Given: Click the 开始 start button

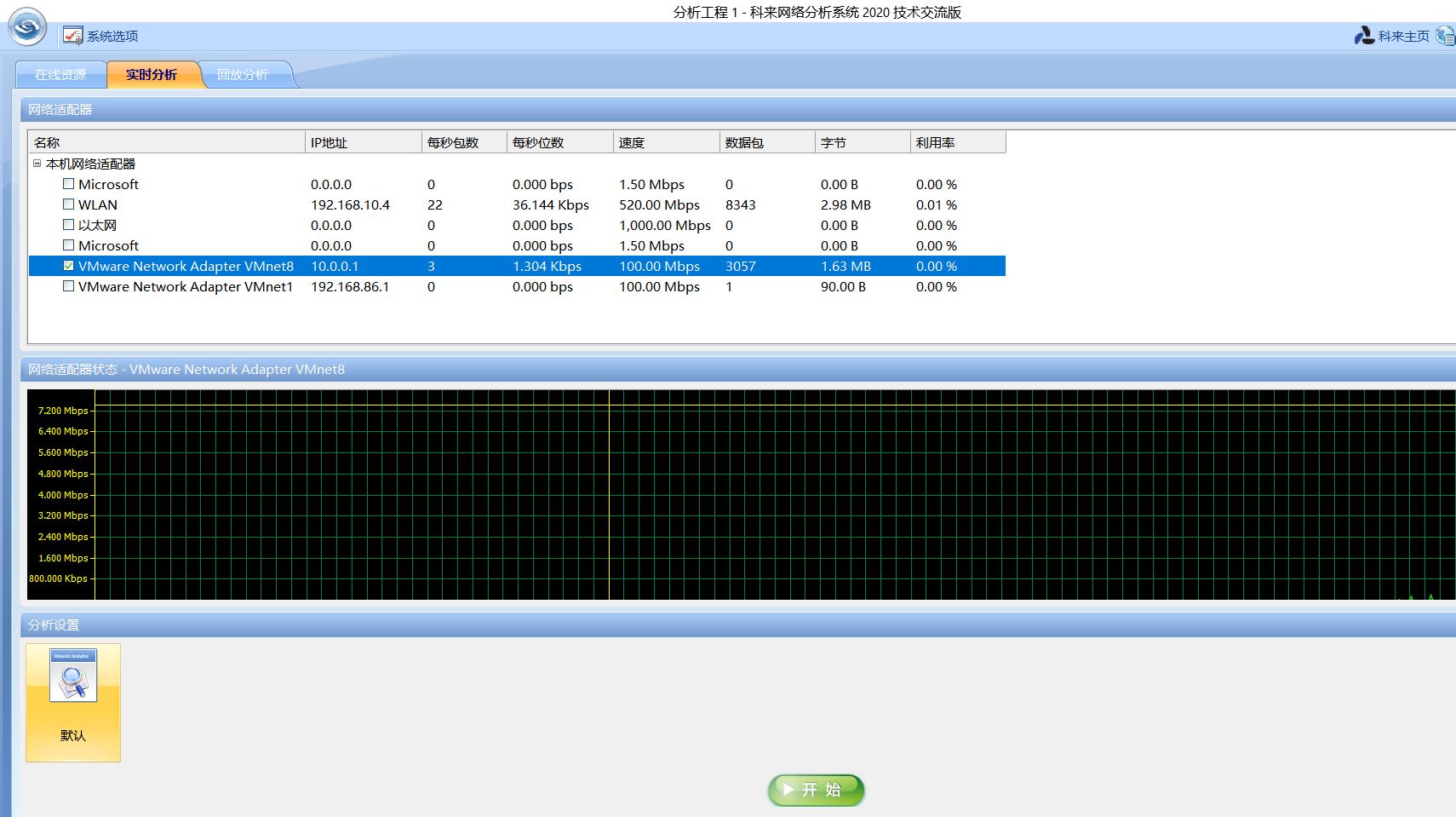Looking at the screenshot, I should click(817, 790).
